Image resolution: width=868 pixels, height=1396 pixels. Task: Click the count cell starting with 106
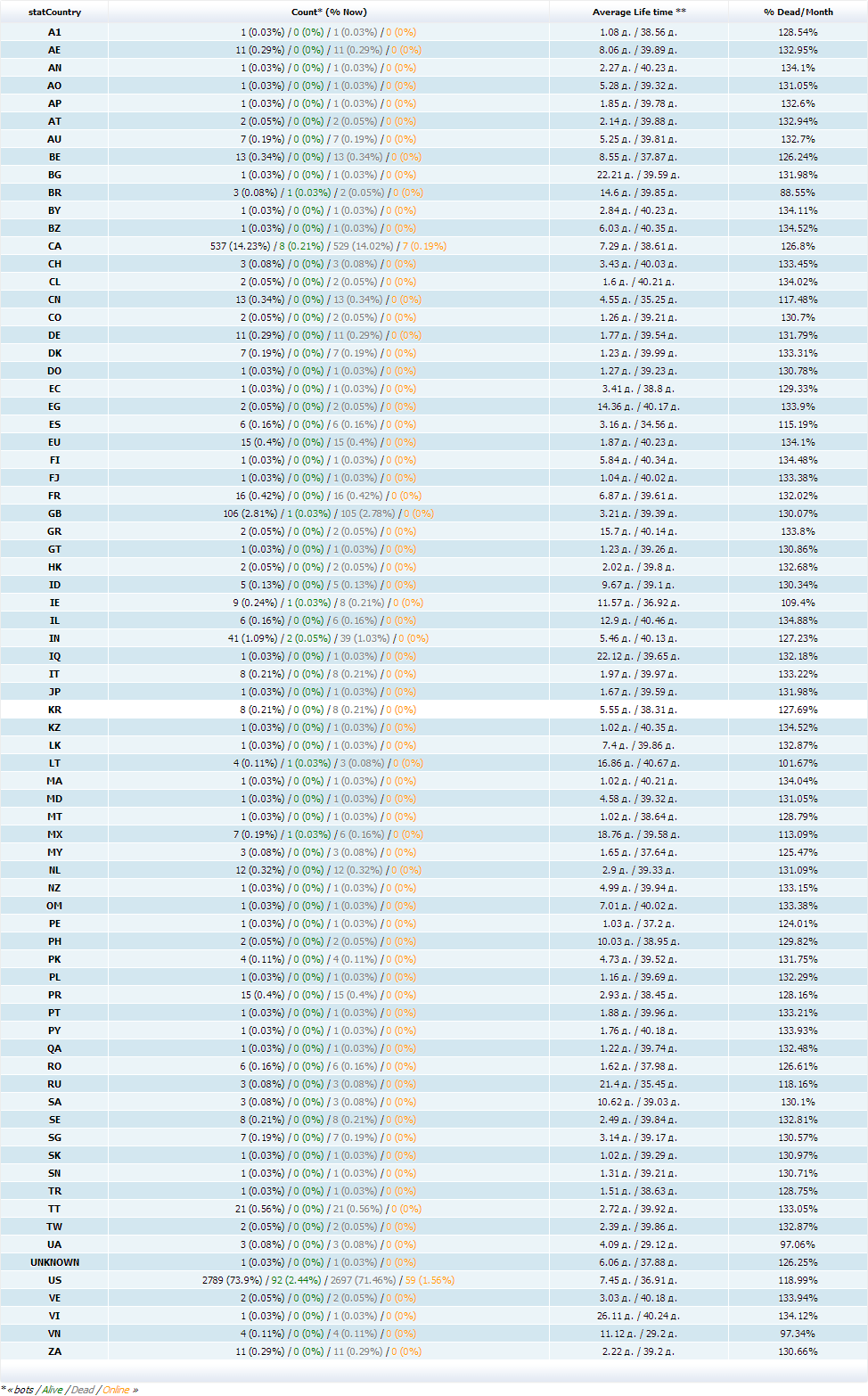click(328, 513)
